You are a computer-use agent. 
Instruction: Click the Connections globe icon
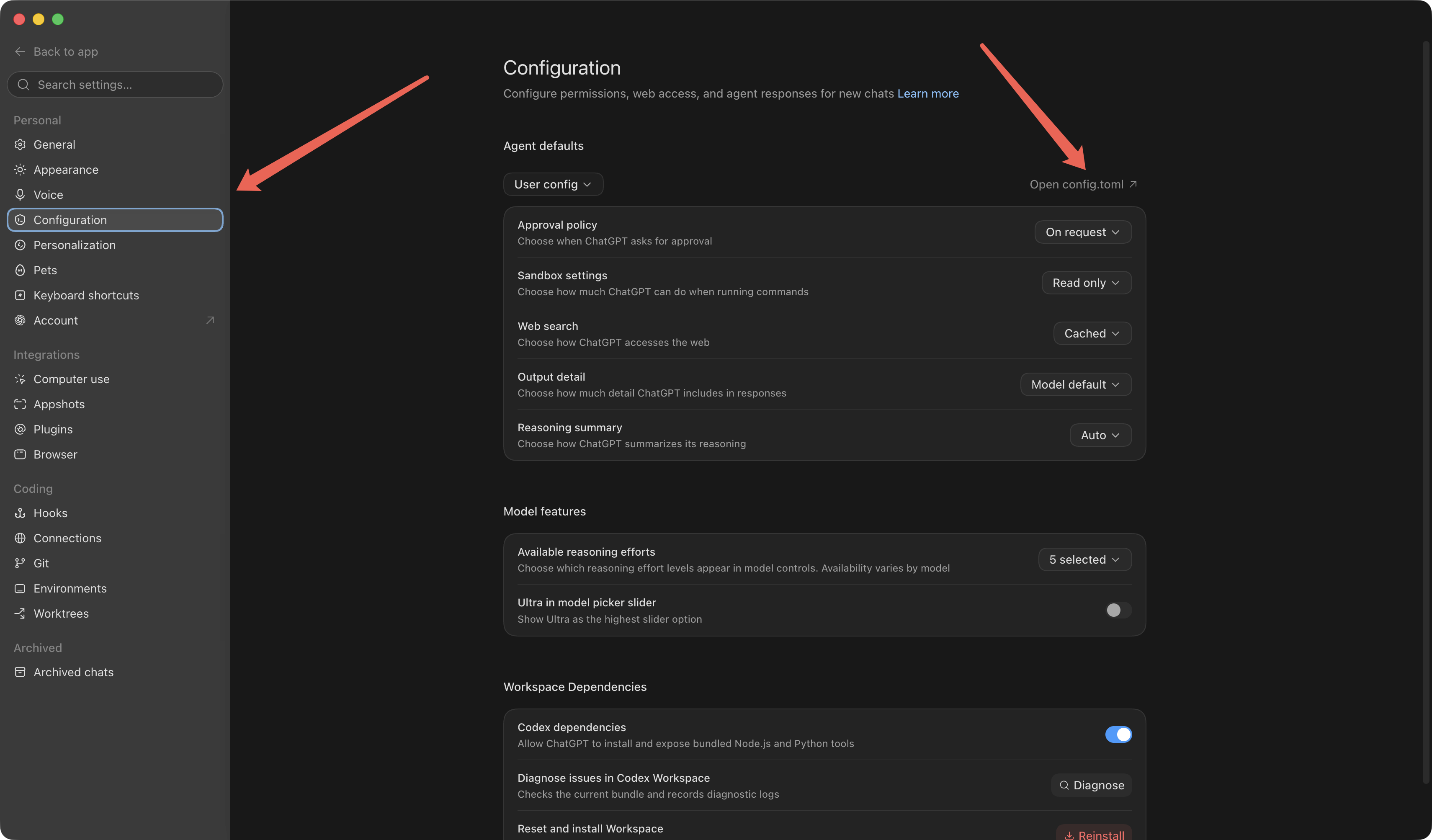20,538
